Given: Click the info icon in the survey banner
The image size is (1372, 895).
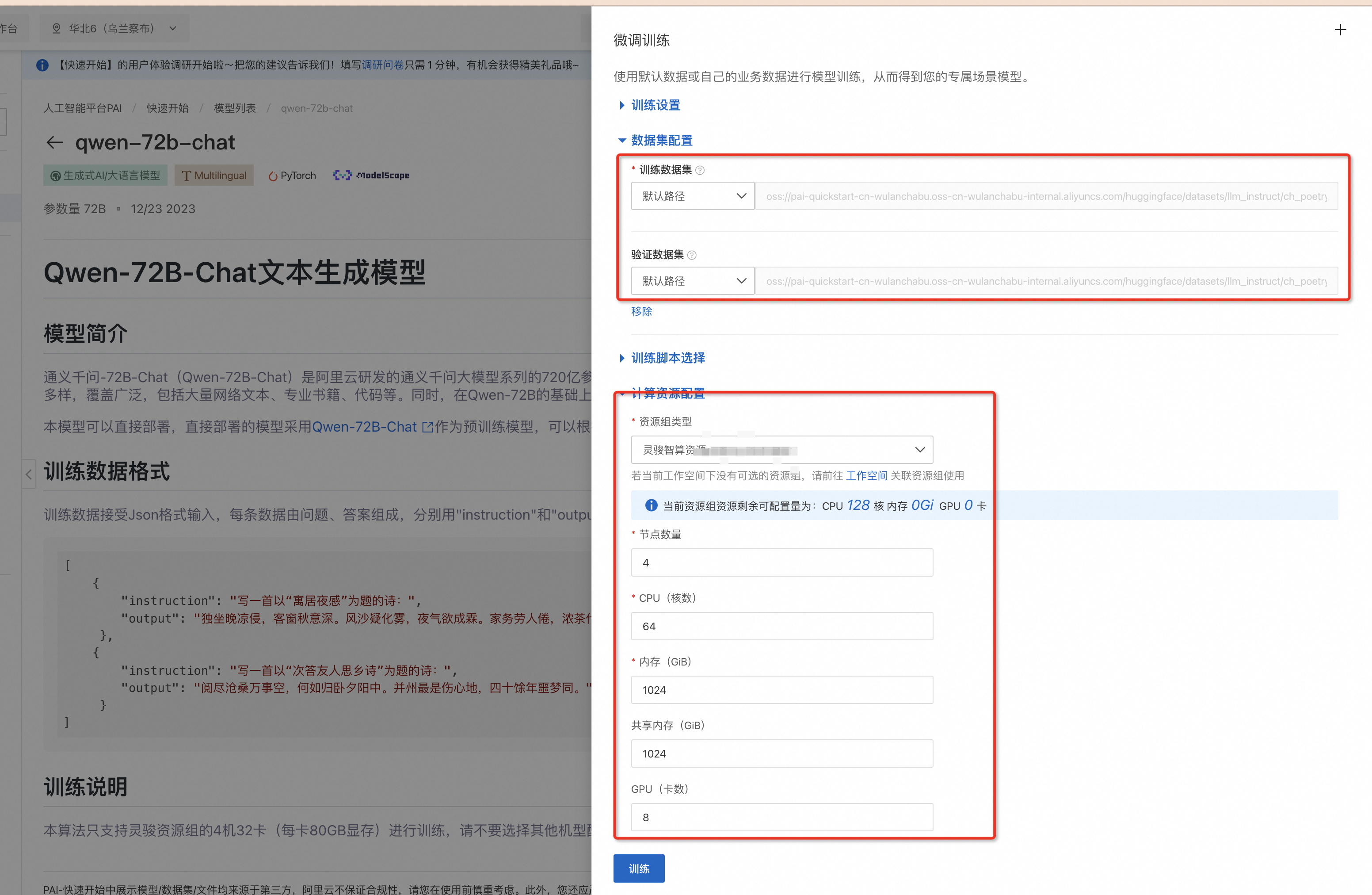Looking at the screenshot, I should tap(42, 65).
